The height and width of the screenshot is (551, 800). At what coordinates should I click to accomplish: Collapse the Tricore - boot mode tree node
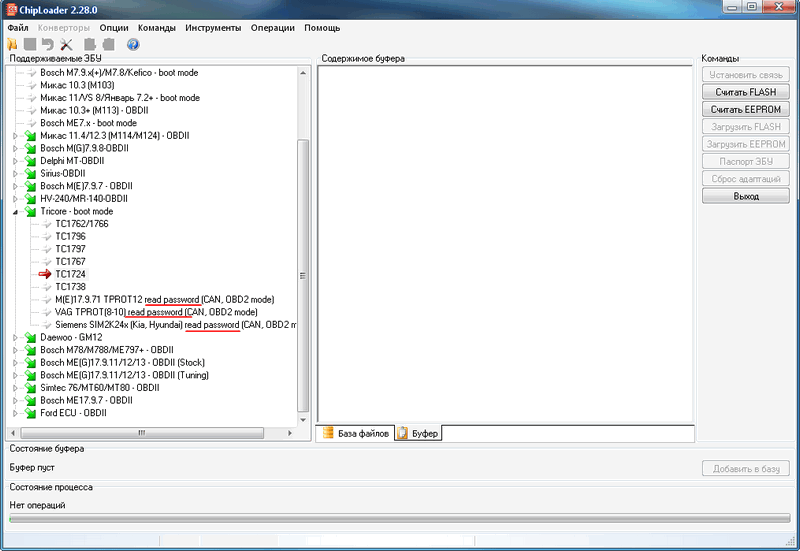[x=15, y=211]
